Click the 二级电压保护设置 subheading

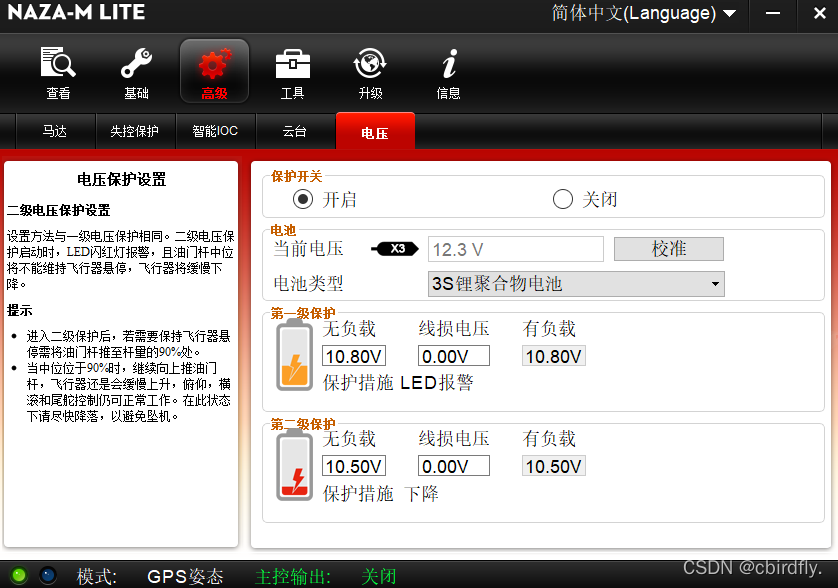[58, 210]
